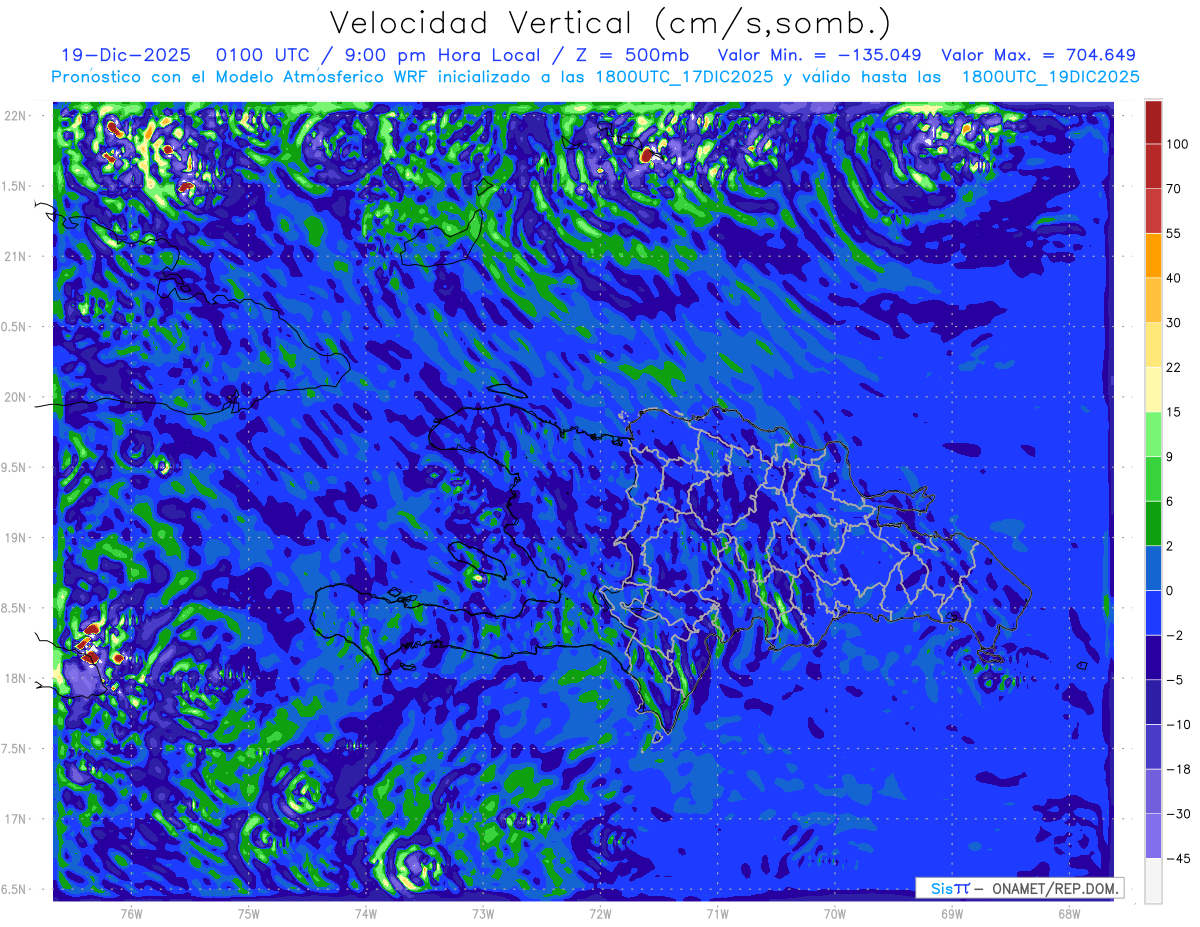Click the "75W" longitude label

click(x=249, y=914)
